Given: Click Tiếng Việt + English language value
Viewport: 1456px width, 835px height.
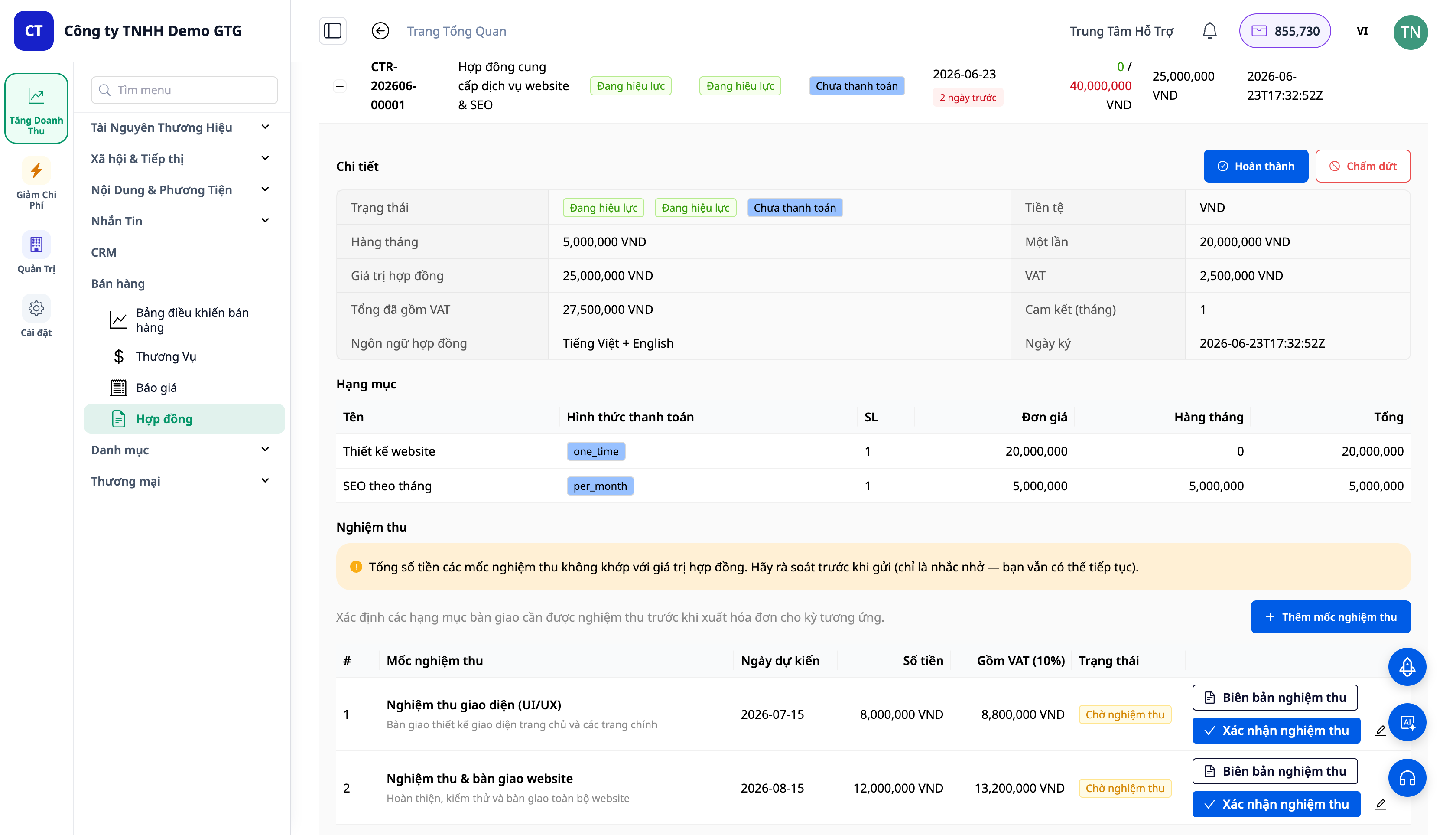Looking at the screenshot, I should tap(618, 343).
